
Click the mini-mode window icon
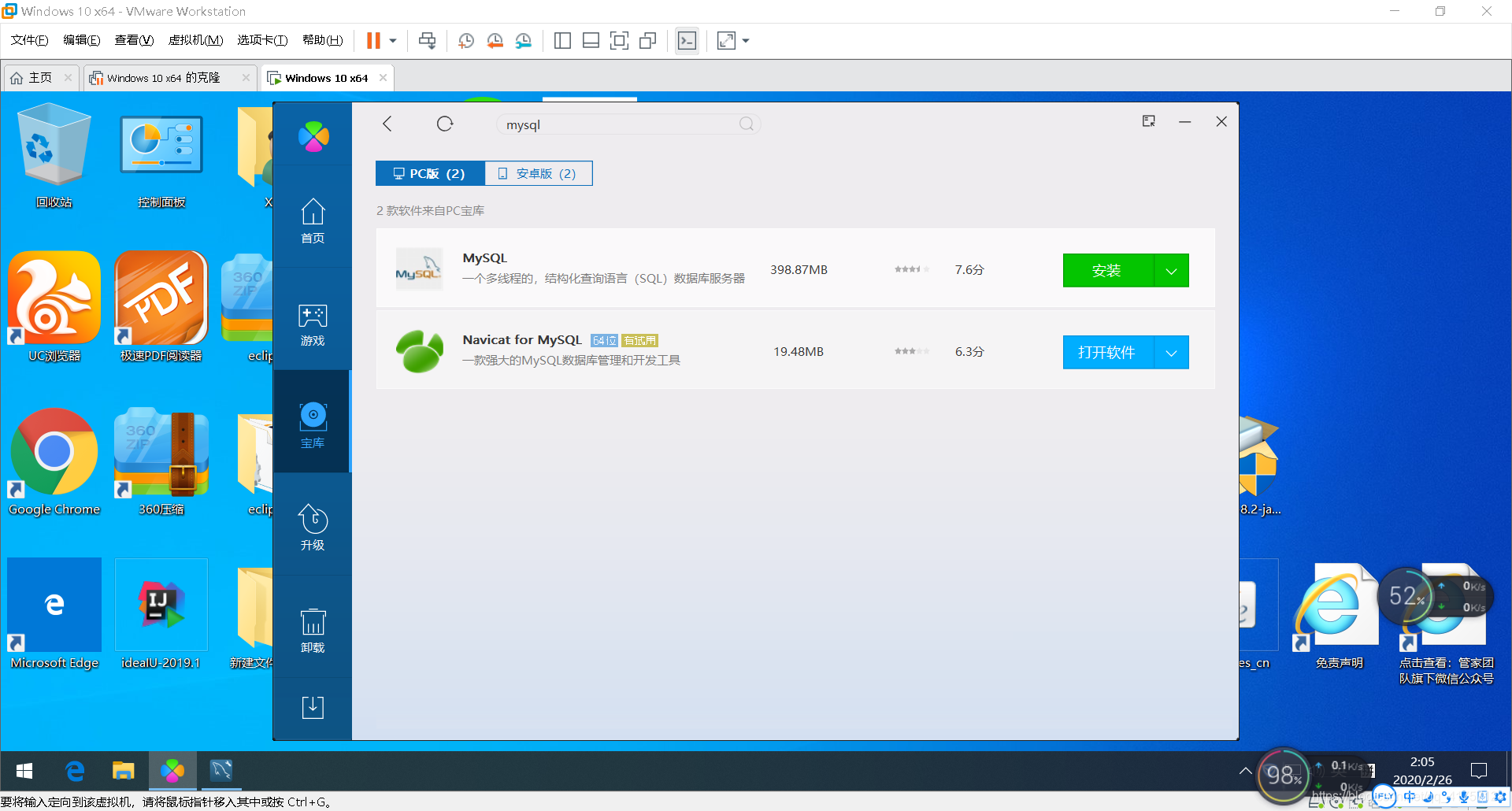(1149, 121)
